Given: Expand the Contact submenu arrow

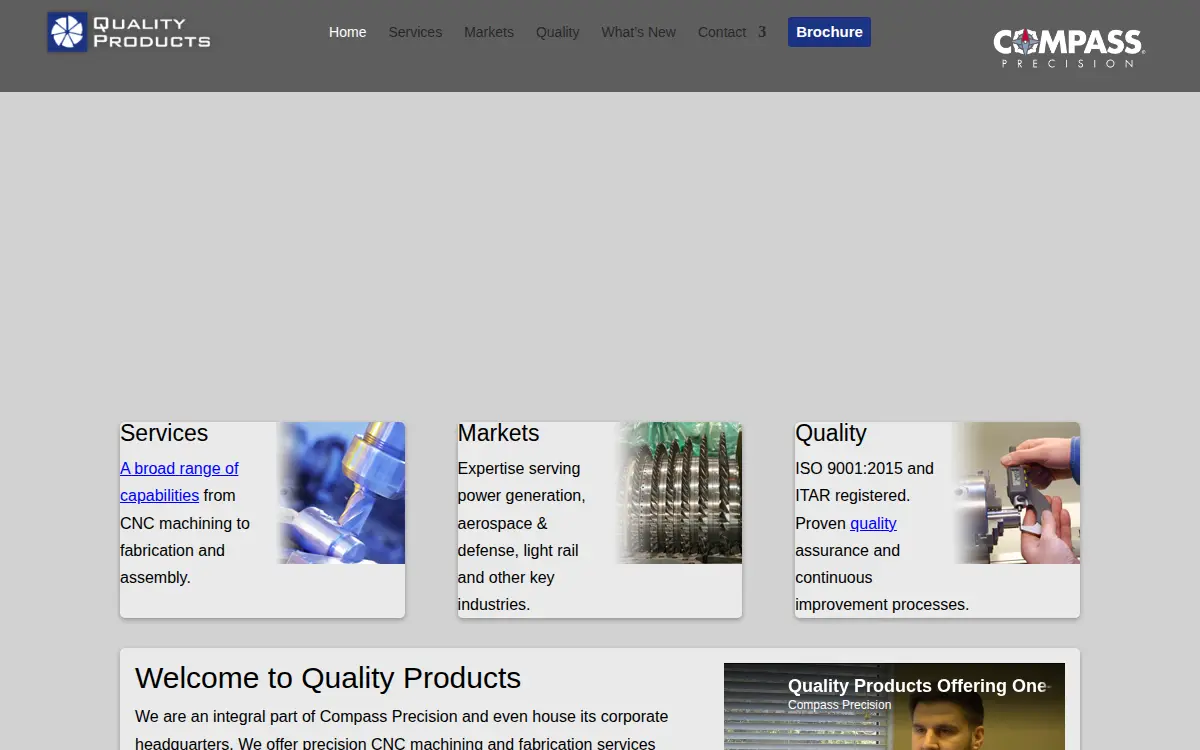Looking at the screenshot, I should tap(762, 32).
